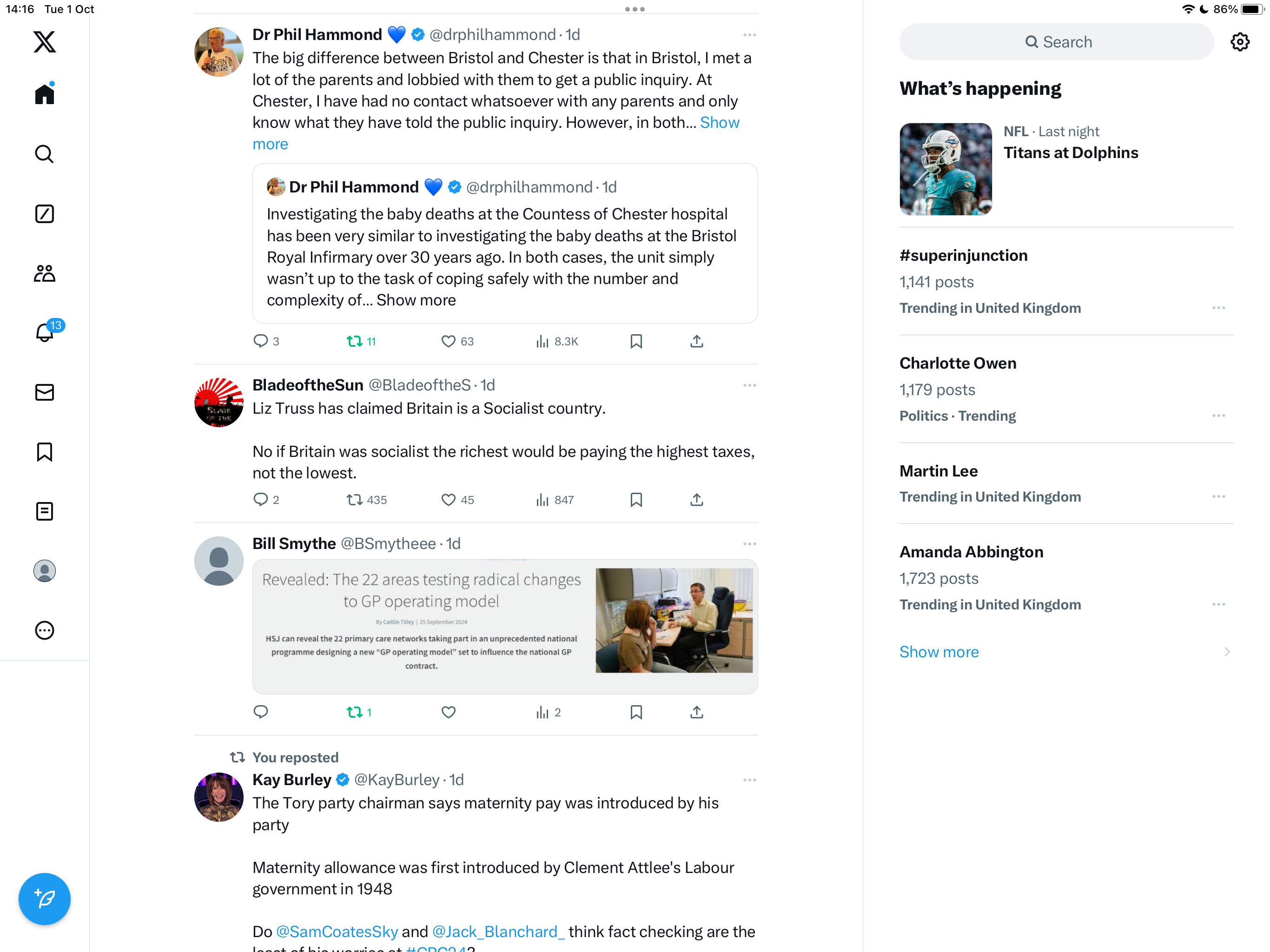The width and height of the screenshot is (1270, 952).
Task: Click the Search input field
Action: pos(1057,42)
